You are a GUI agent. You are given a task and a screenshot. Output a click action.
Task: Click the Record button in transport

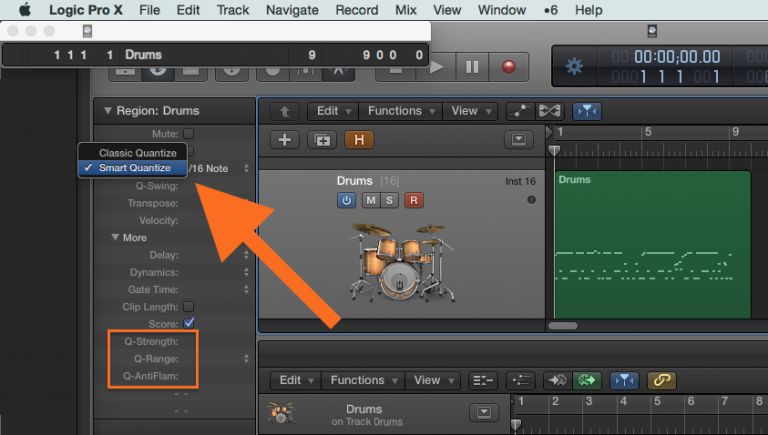[x=509, y=67]
